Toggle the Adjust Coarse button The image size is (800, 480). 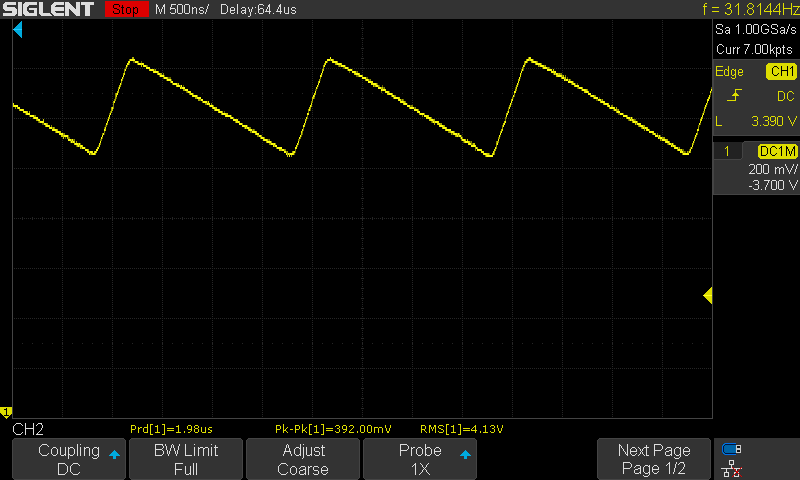303,459
